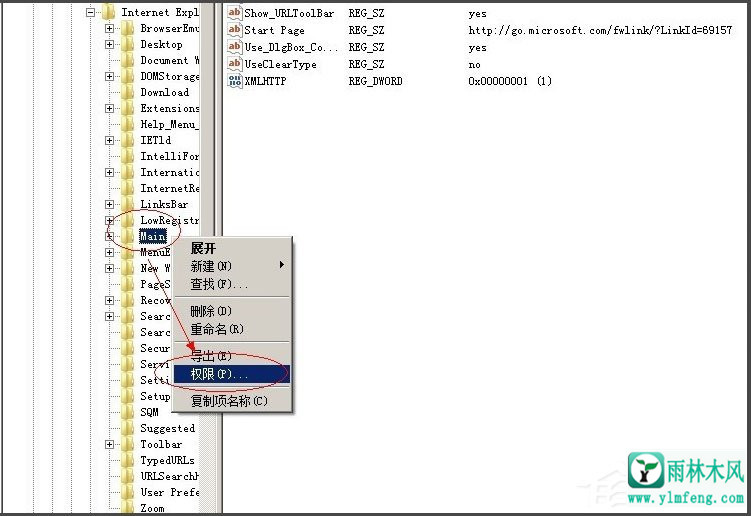Expand the DOMStorage key node

[109, 77]
